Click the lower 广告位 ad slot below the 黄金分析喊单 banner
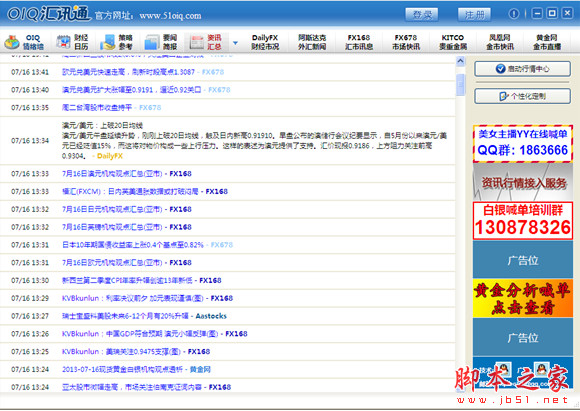Viewport: 580px width, 411px height. [x=522, y=337]
